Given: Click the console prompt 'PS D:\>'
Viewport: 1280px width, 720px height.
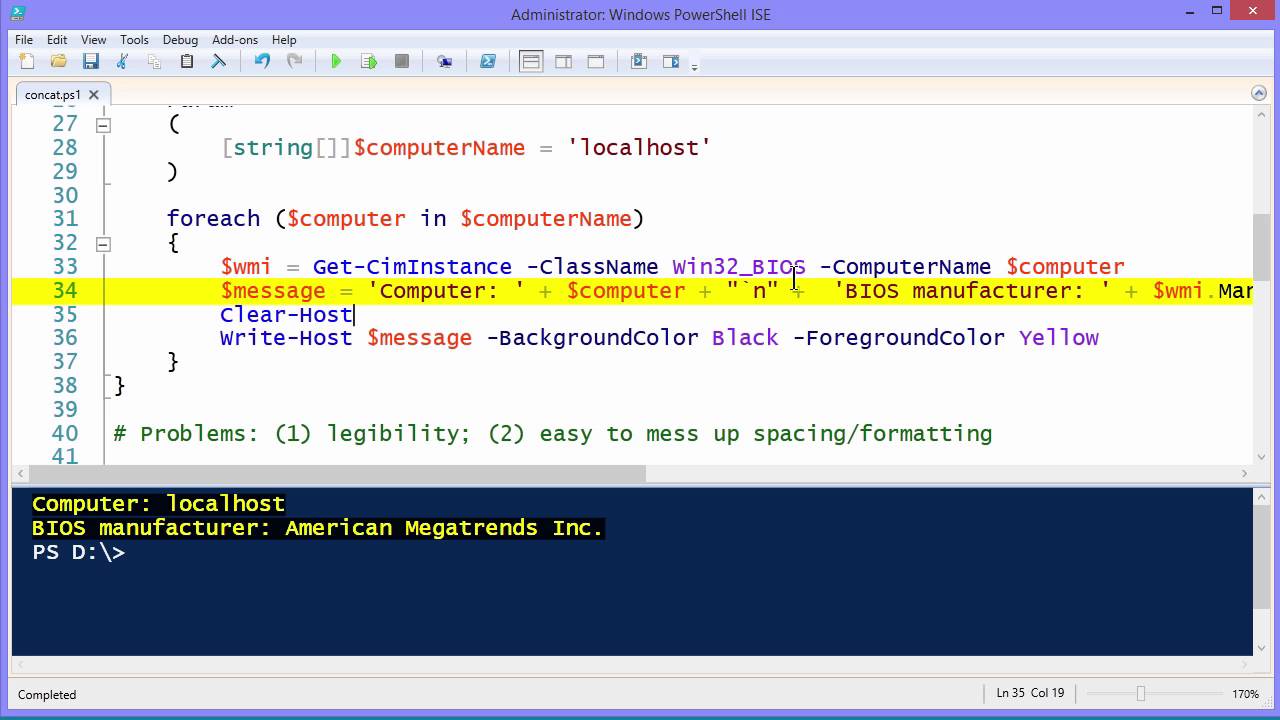Looking at the screenshot, I should click(x=78, y=552).
